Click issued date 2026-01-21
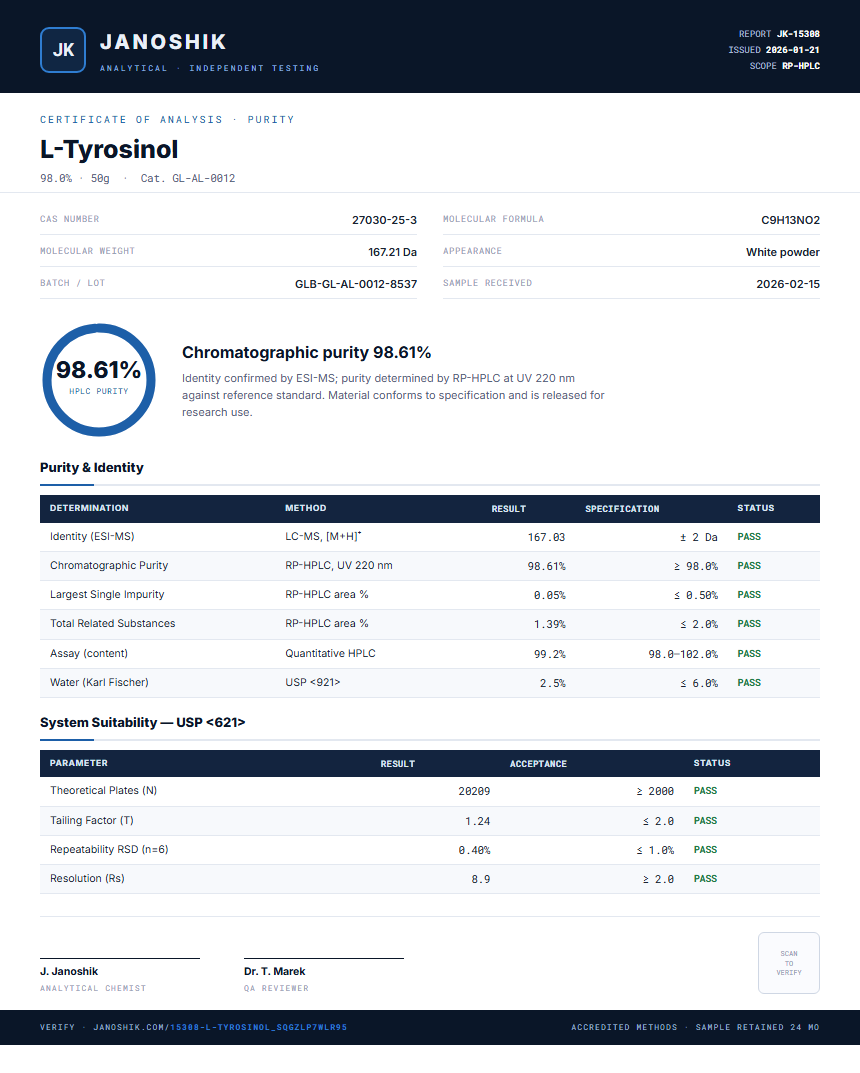The width and height of the screenshot is (860, 1073). pyautogui.click(x=792, y=50)
